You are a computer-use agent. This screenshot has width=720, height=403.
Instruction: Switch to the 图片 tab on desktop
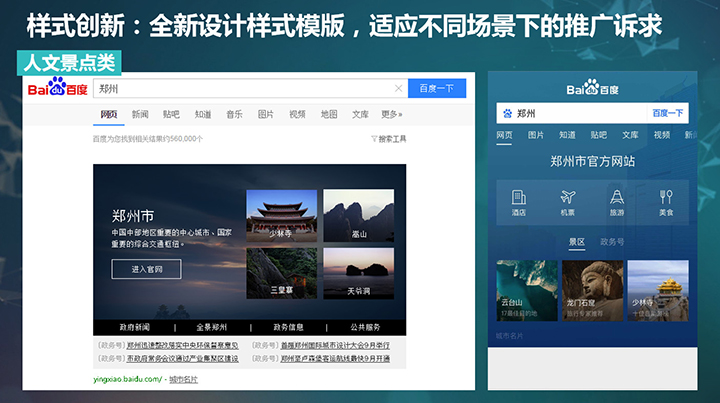[265, 114]
